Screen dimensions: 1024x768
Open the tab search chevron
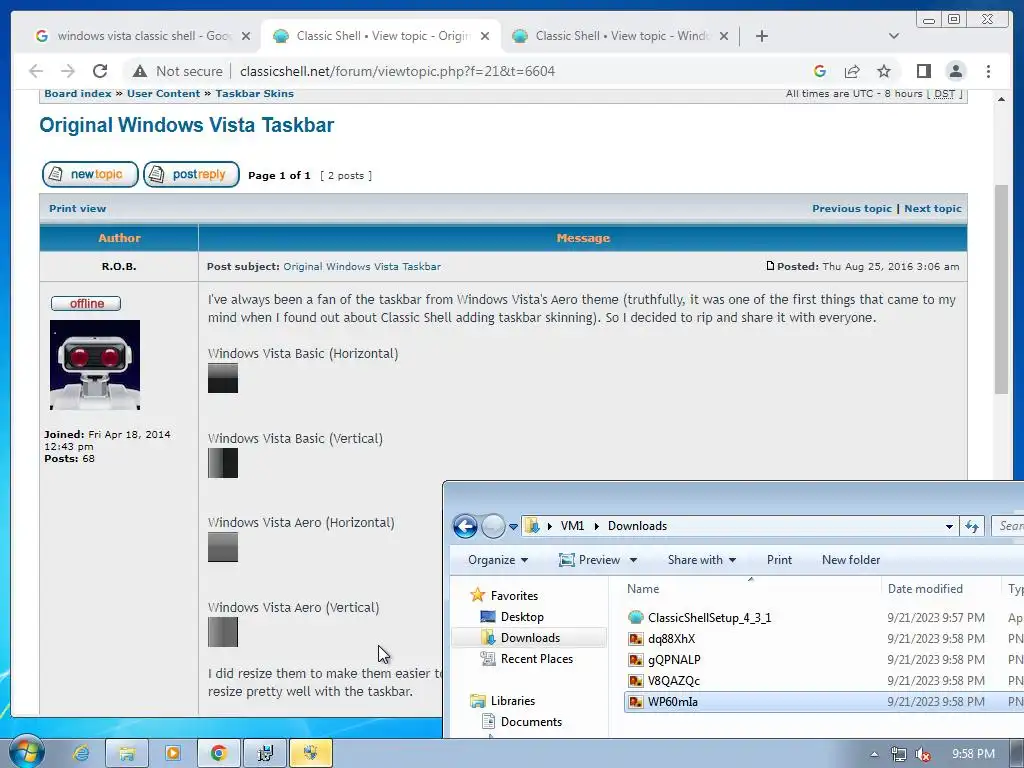coord(894,36)
